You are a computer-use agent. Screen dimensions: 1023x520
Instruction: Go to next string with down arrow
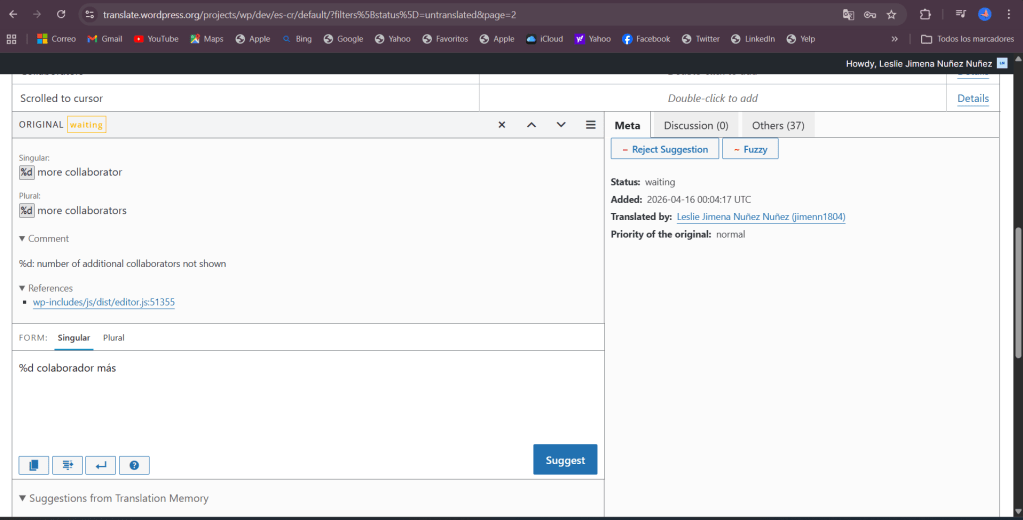(561, 125)
